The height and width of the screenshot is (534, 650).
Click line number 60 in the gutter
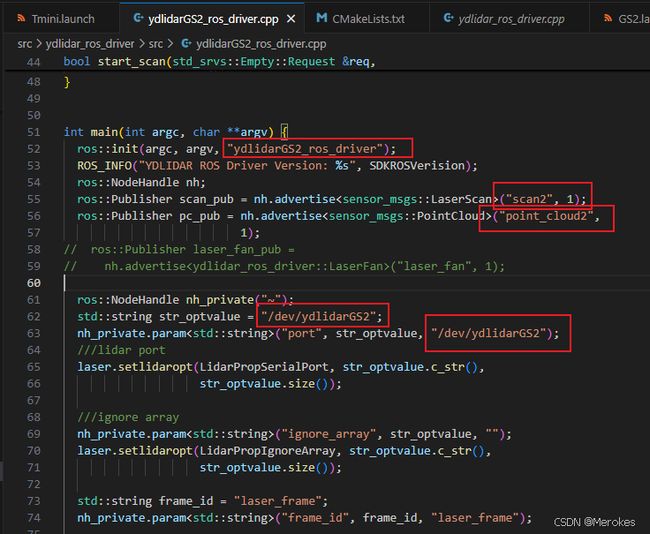pyautogui.click(x=34, y=283)
